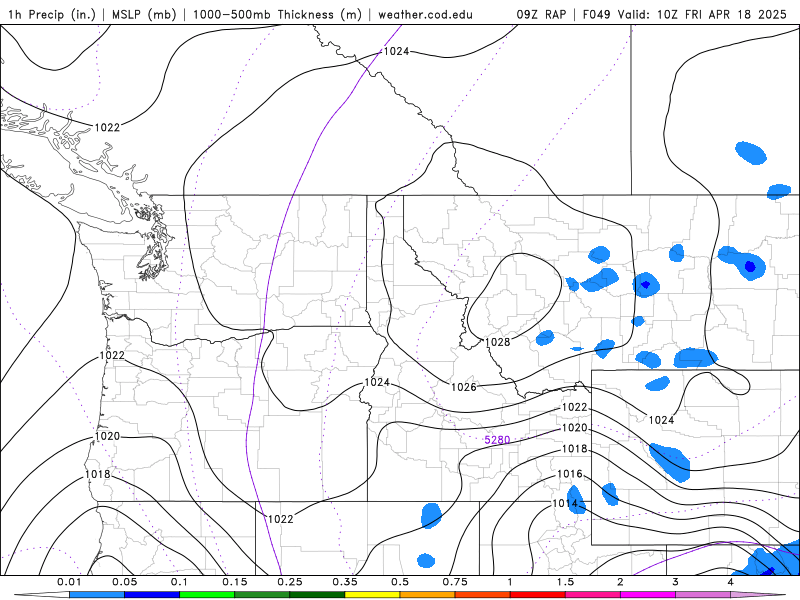Pick the orange 0.5–0.75 legend swatch
This screenshot has width=800, height=600.
click(x=428, y=595)
